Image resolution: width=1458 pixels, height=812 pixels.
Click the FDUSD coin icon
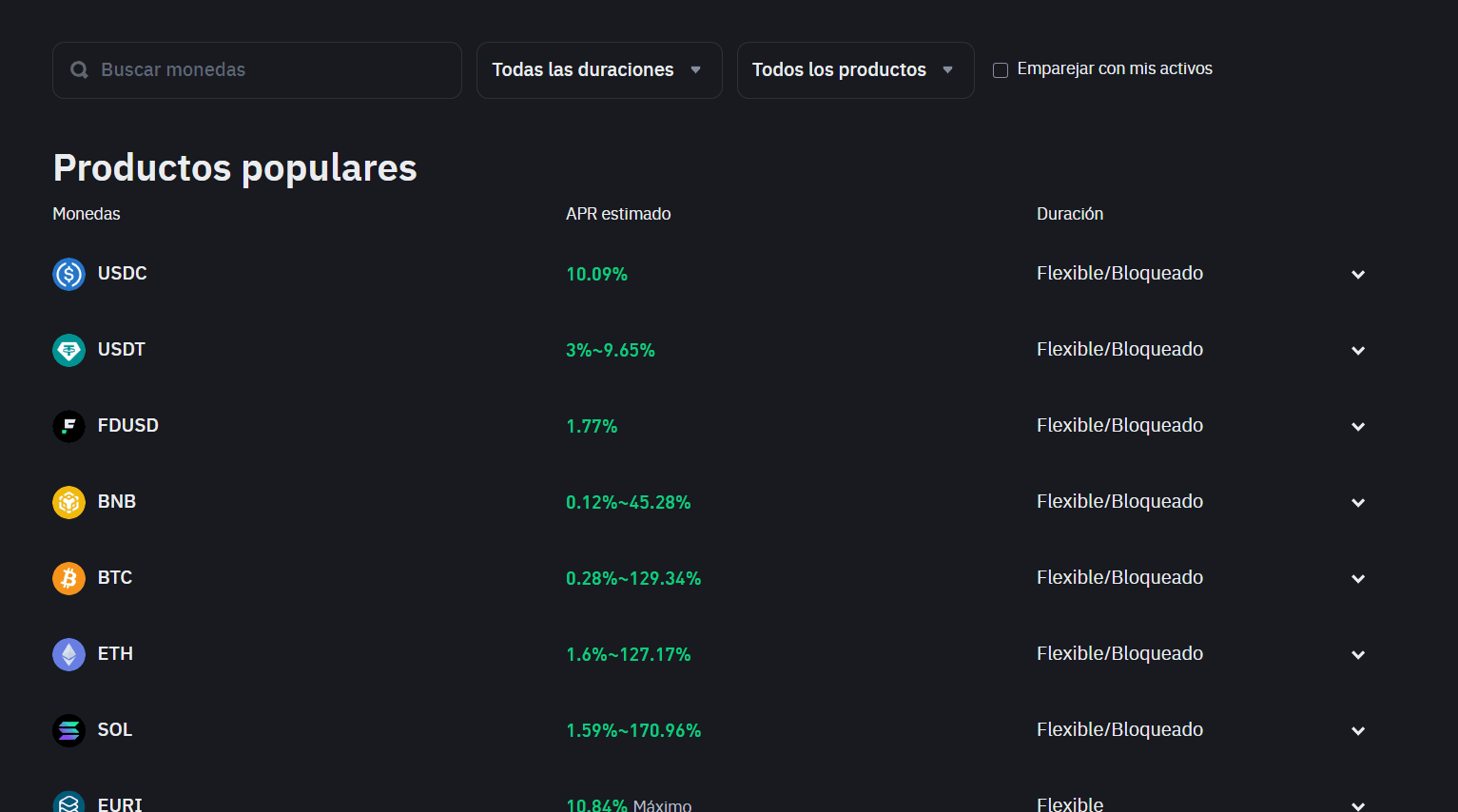pyautogui.click(x=68, y=426)
